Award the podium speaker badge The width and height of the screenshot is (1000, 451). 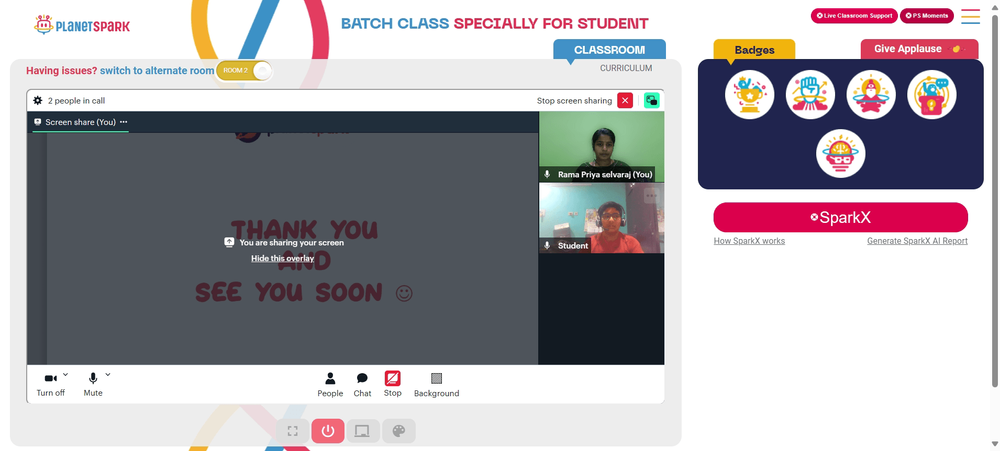pos(932,94)
